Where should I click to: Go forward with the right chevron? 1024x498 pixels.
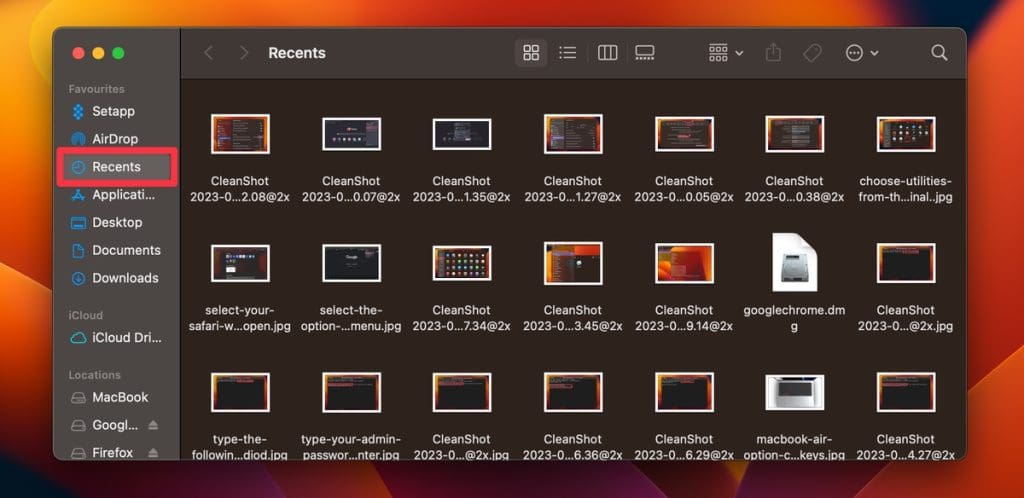tap(243, 53)
